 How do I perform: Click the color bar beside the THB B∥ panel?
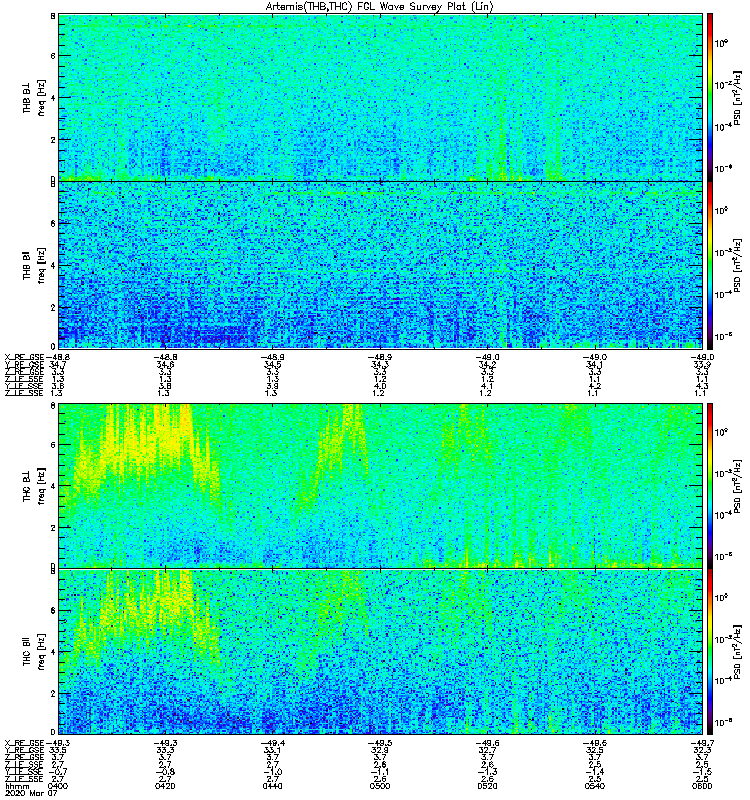coord(710,265)
